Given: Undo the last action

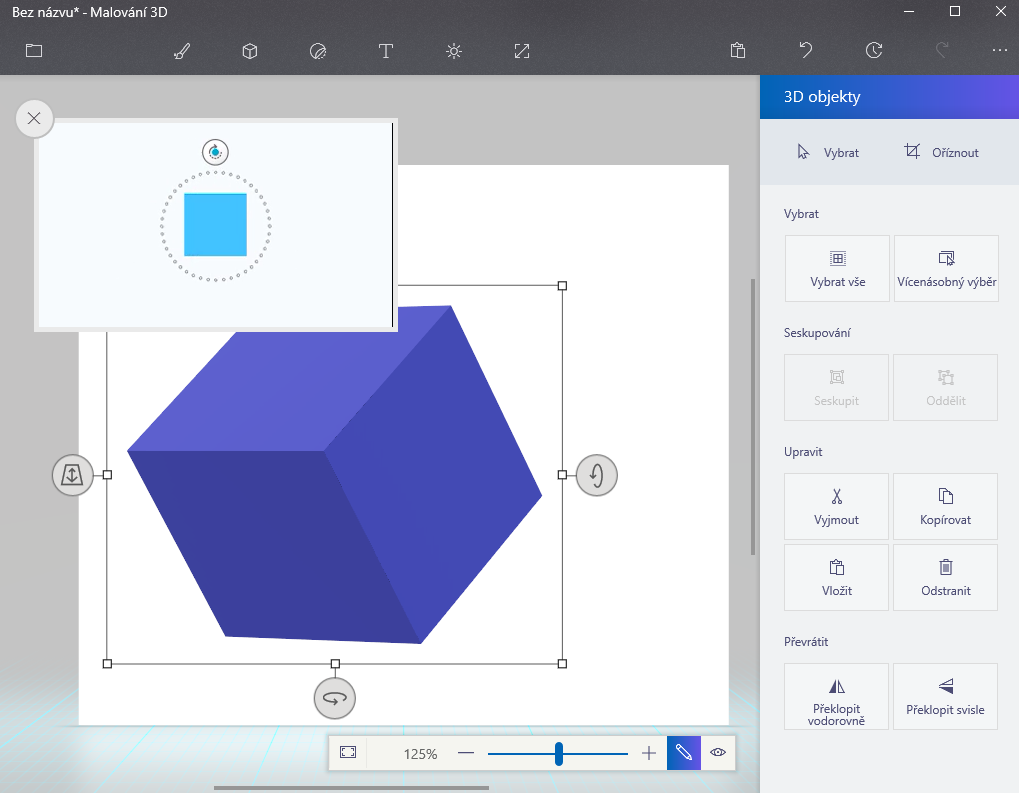Looking at the screenshot, I should point(806,50).
